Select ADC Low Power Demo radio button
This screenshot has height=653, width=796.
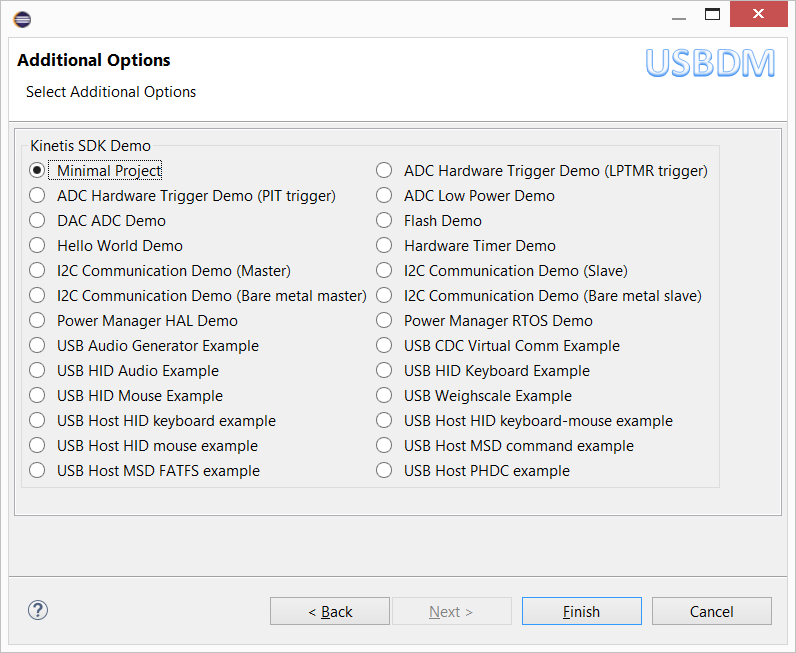coord(384,196)
